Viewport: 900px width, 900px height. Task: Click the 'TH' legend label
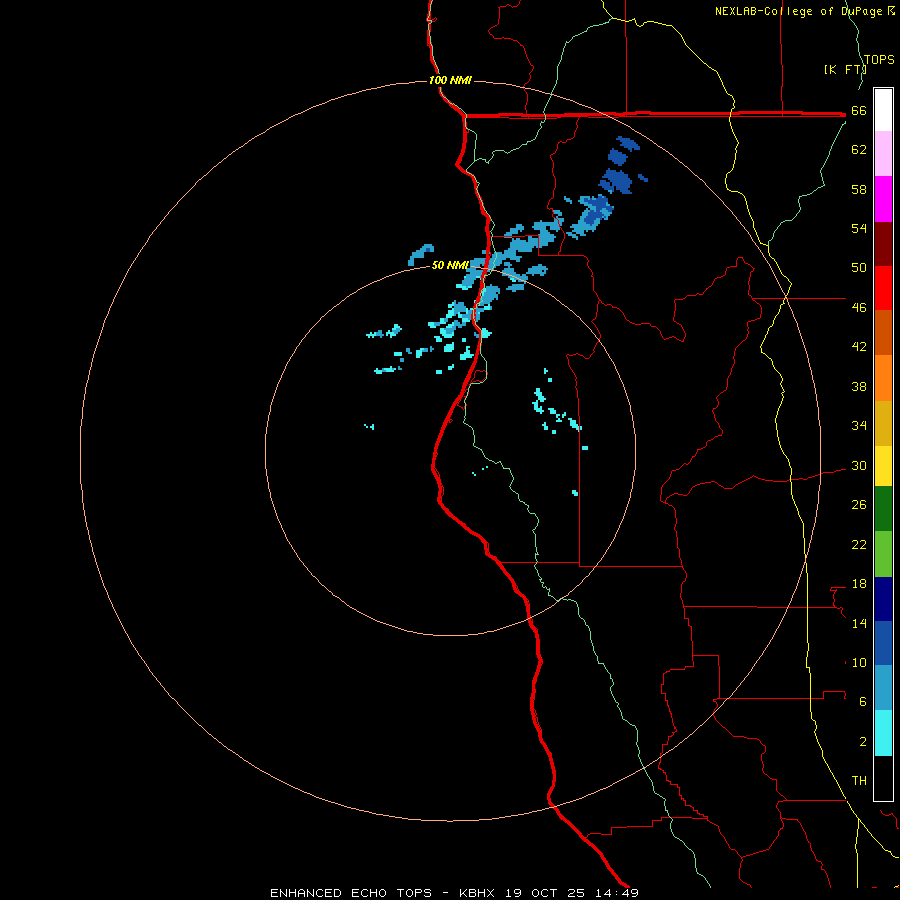click(859, 781)
